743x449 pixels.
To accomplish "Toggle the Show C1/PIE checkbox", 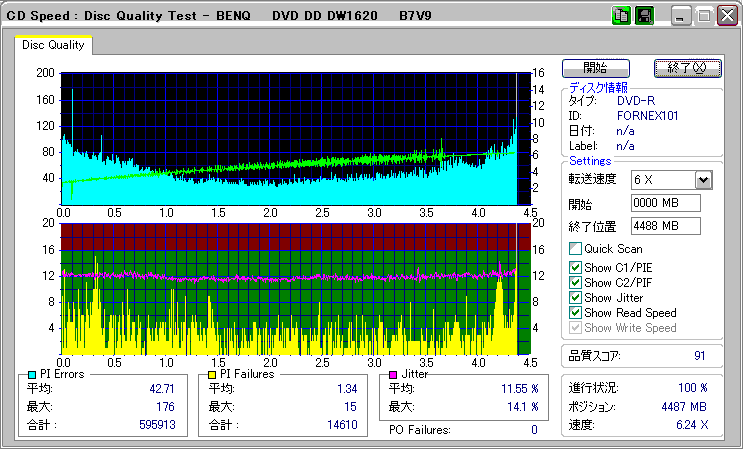I will [575, 267].
